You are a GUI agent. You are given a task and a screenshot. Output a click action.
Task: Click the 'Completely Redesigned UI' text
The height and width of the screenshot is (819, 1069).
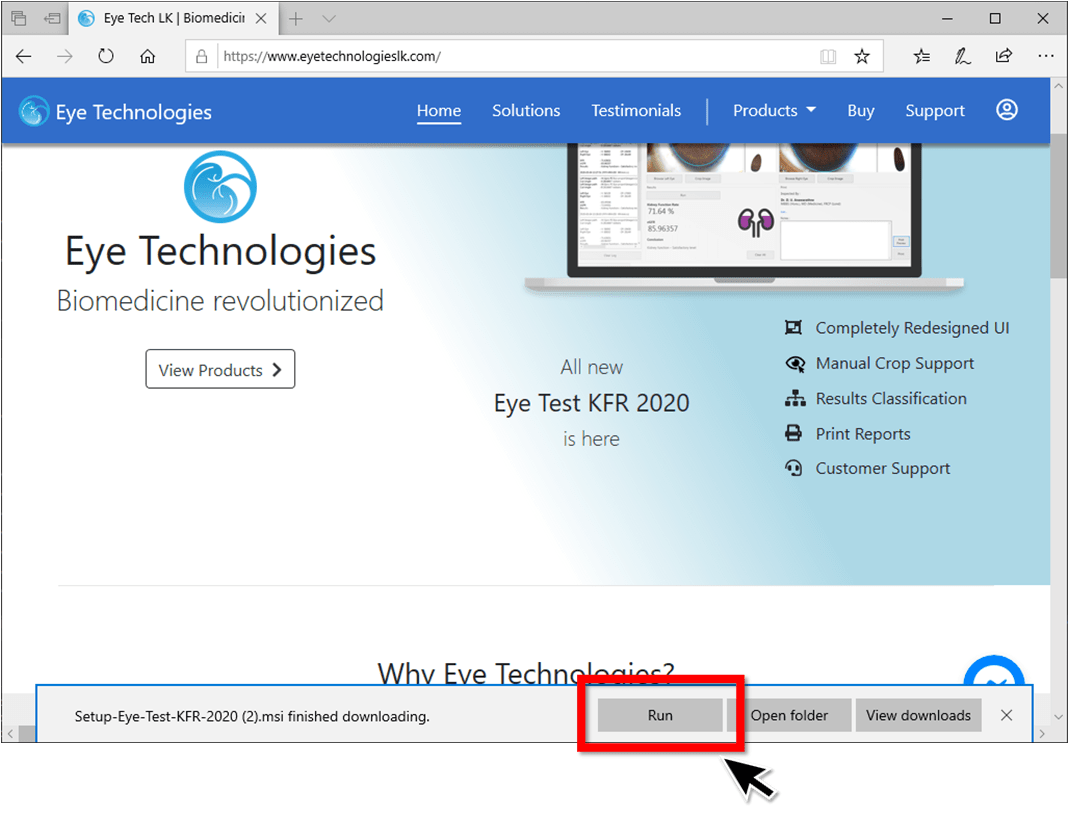pyautogui.click(x=912, y=328)
